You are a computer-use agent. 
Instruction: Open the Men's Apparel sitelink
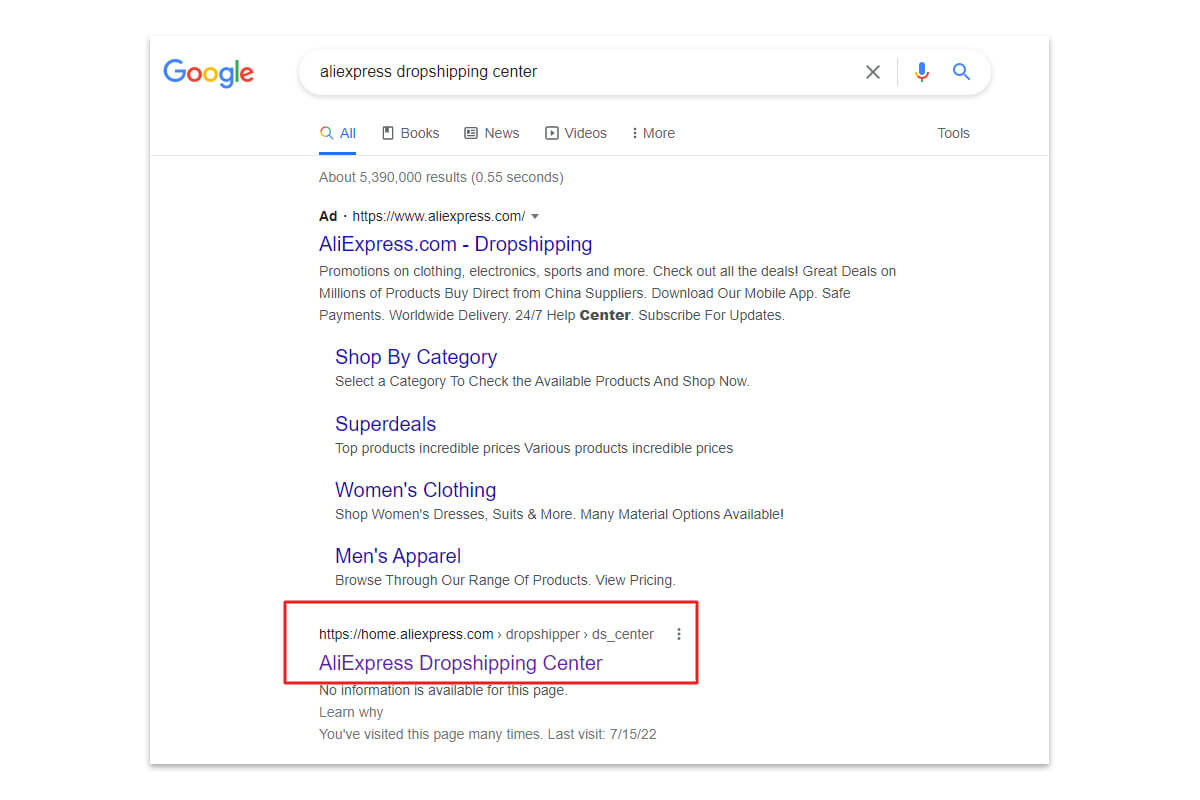(x=398, y=556)
